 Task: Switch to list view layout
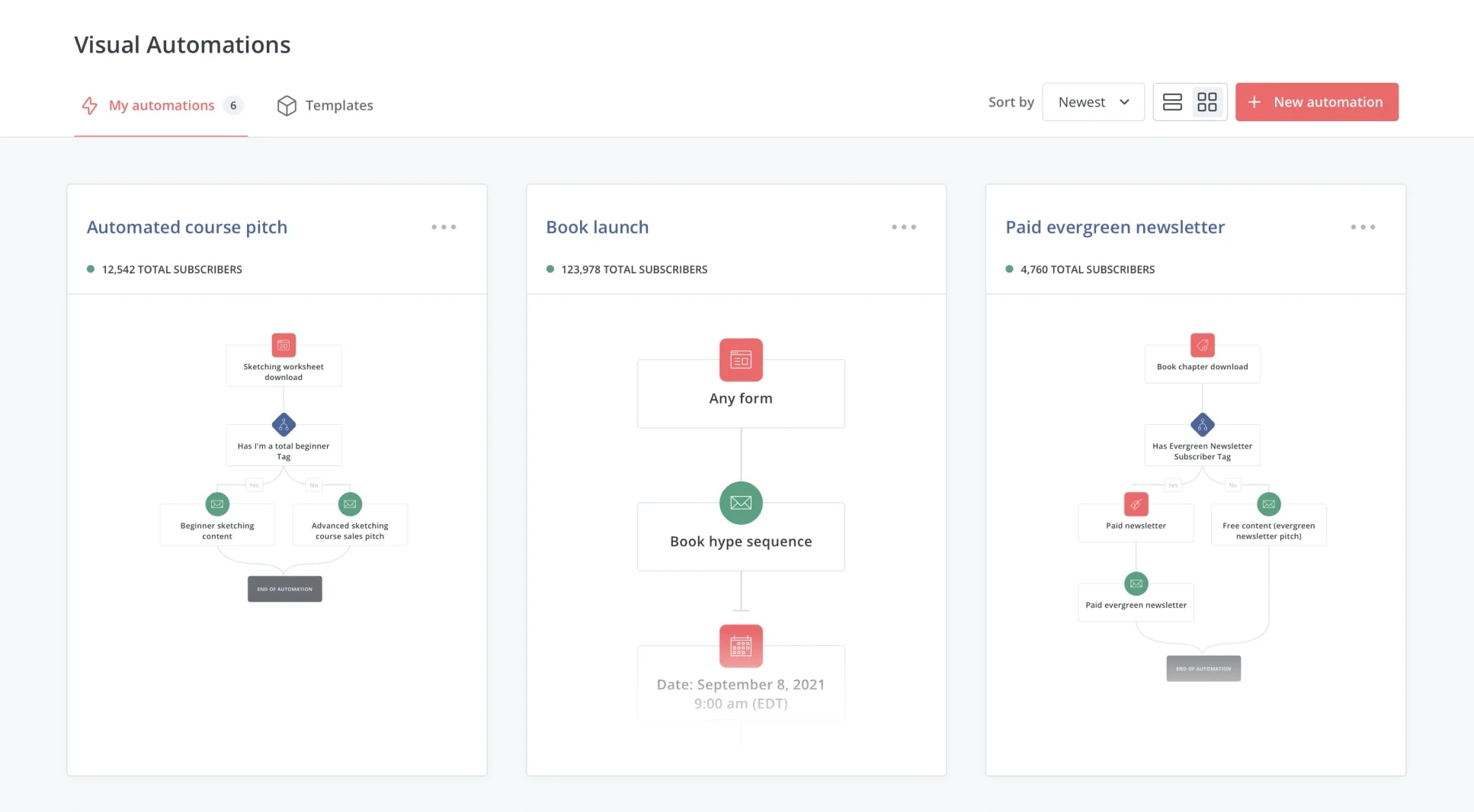click(1172, 102)
